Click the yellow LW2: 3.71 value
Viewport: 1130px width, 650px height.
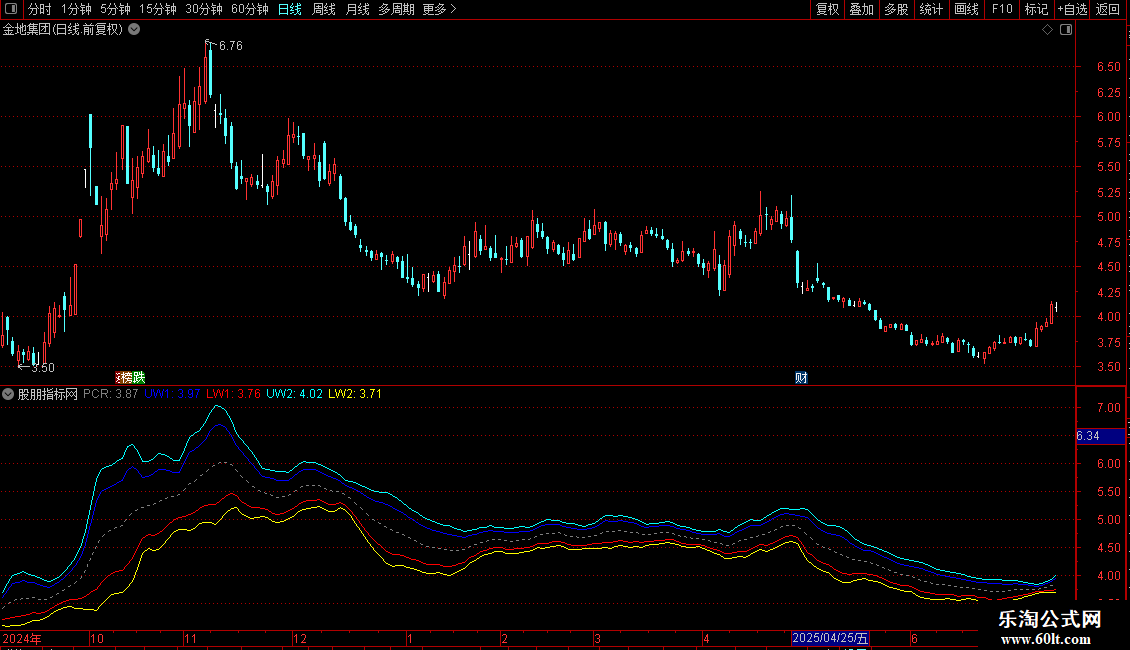tap(355, 394)
